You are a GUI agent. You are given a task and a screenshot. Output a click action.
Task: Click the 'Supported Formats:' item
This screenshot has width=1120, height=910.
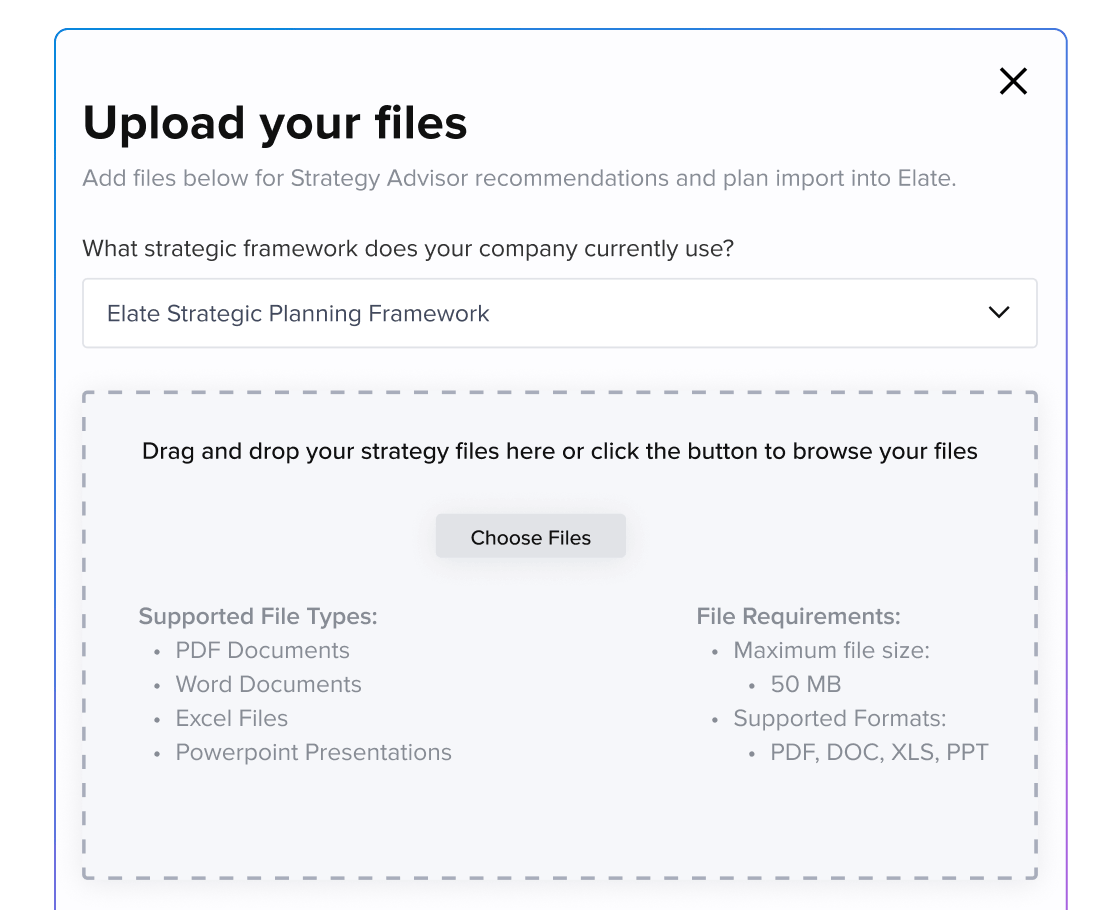(840, 718)
